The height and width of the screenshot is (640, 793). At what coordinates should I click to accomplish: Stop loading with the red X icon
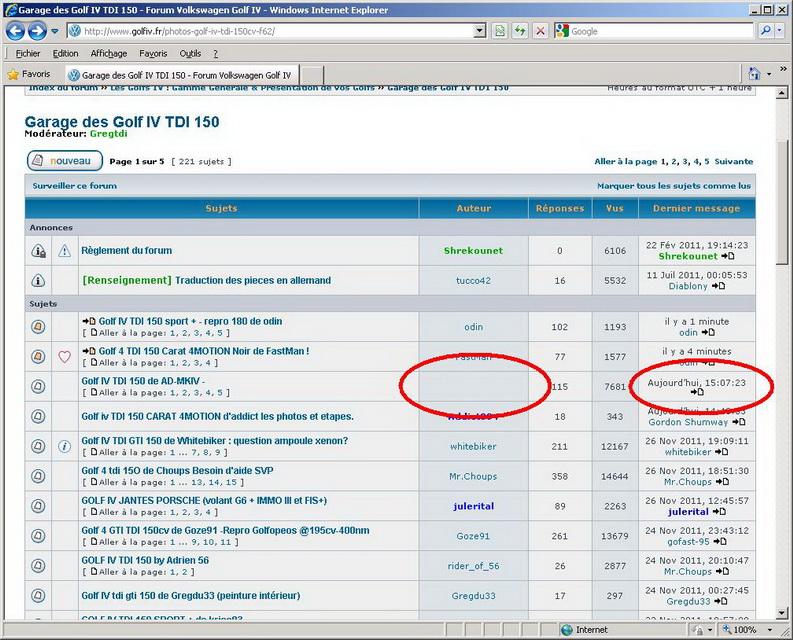tap(540, 31)
